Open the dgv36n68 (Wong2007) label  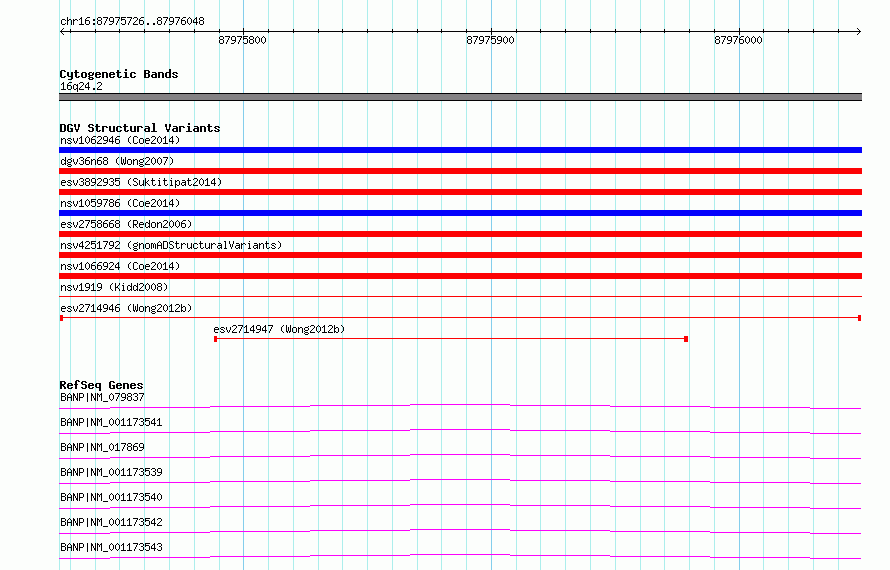117,161
